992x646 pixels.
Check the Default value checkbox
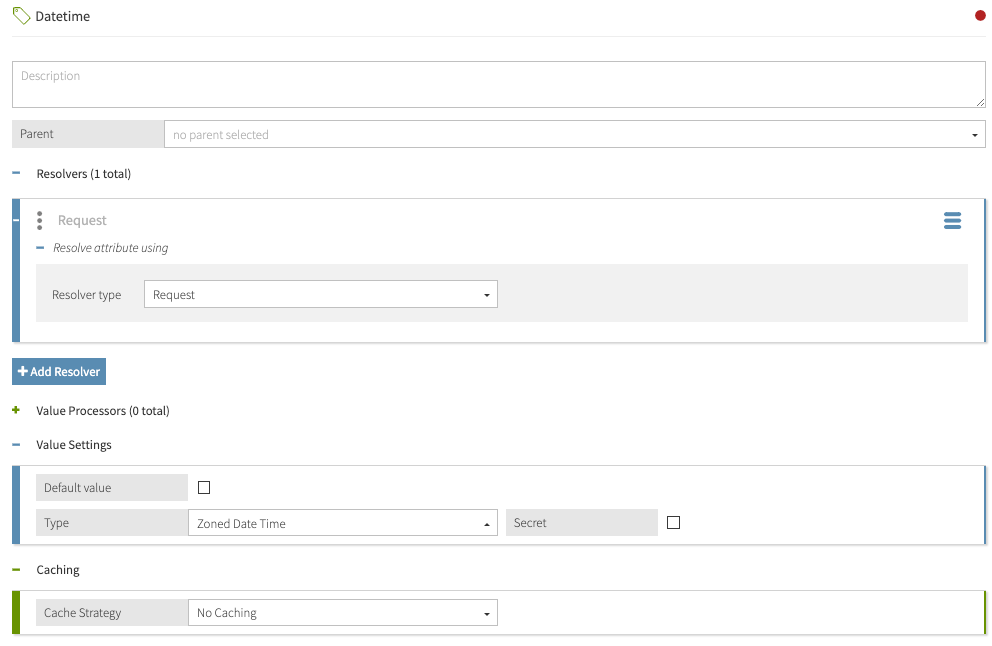[x=204, y=486]
